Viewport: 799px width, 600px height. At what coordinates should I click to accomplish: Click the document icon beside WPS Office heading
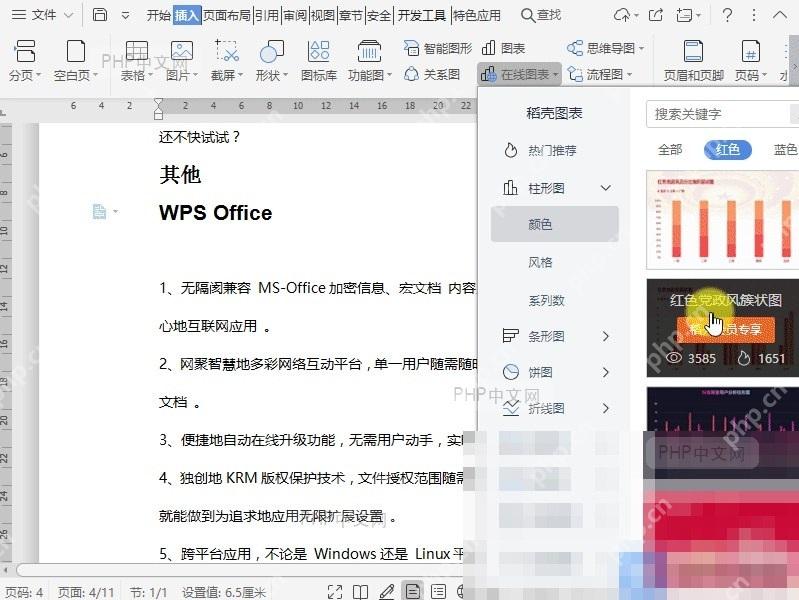tap(99, 211)
